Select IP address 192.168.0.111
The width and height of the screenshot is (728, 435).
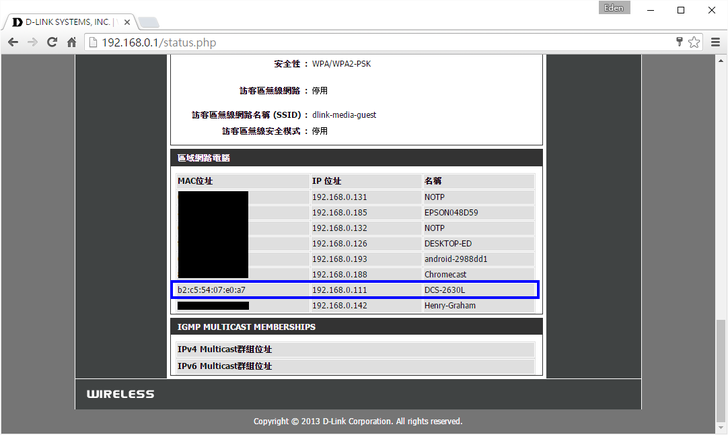pyautogui.click(x=339, y=290)
